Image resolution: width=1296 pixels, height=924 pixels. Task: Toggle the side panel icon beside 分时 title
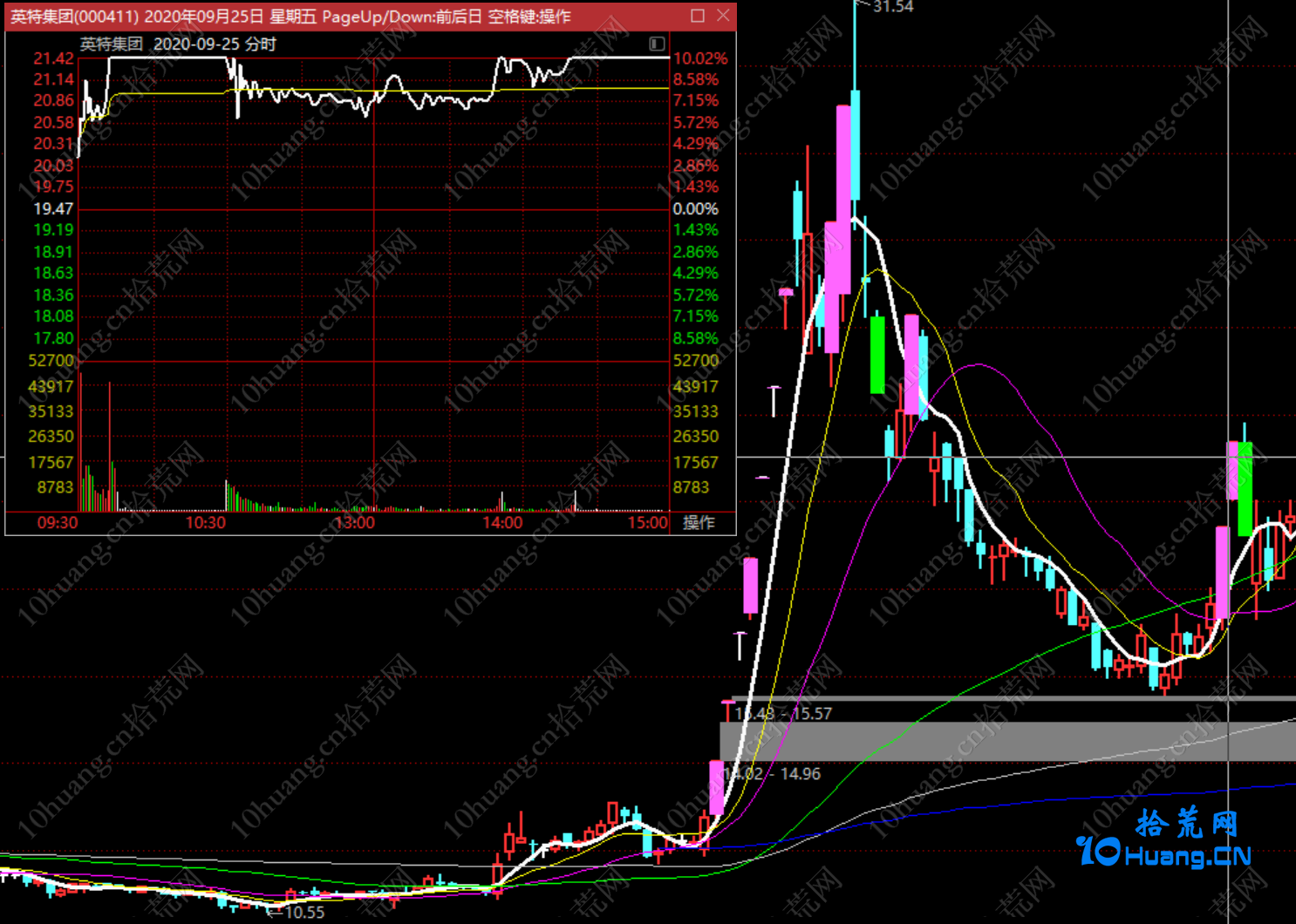(658, 44)
